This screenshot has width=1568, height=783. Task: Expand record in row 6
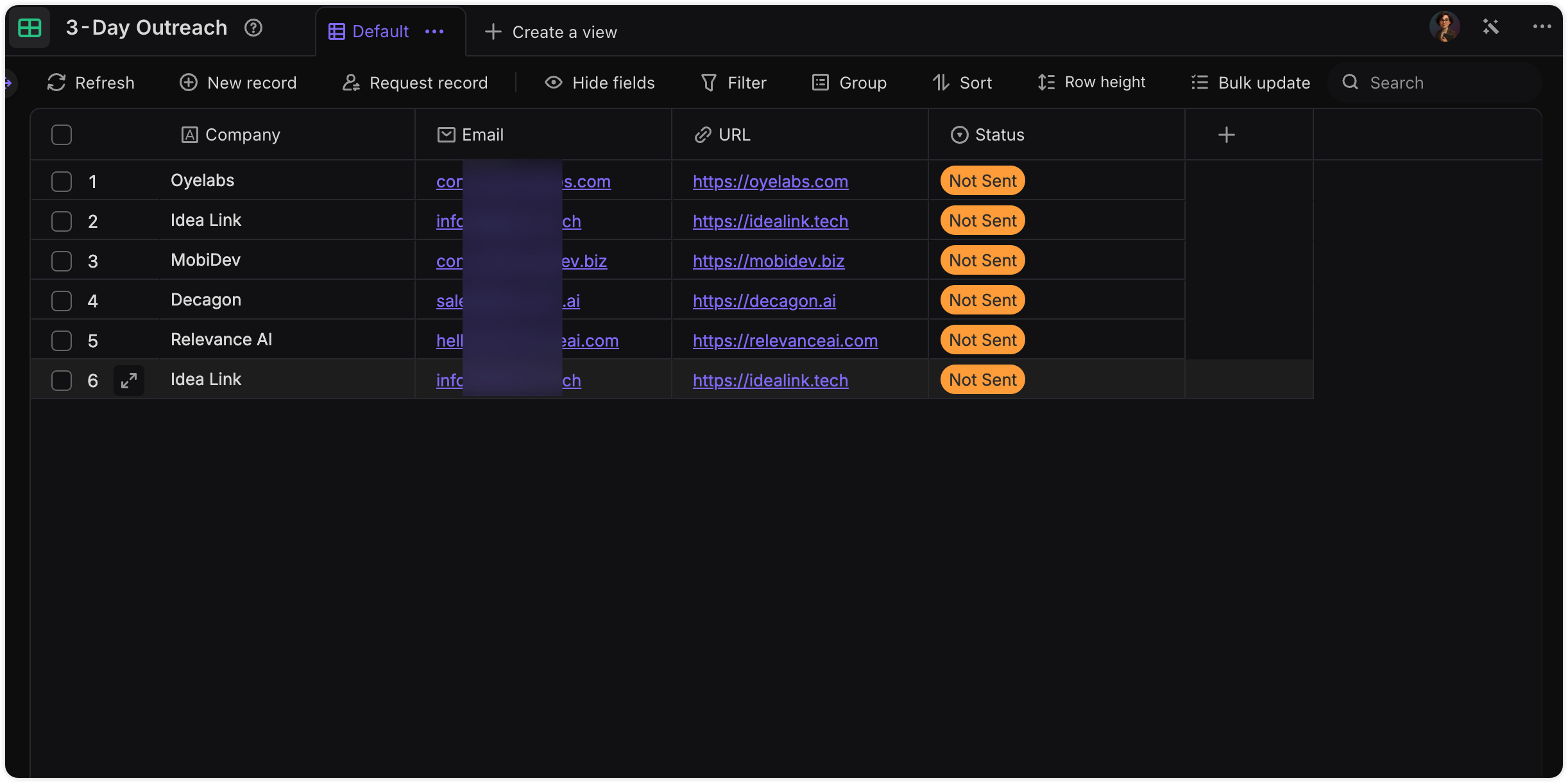[129, 381]
